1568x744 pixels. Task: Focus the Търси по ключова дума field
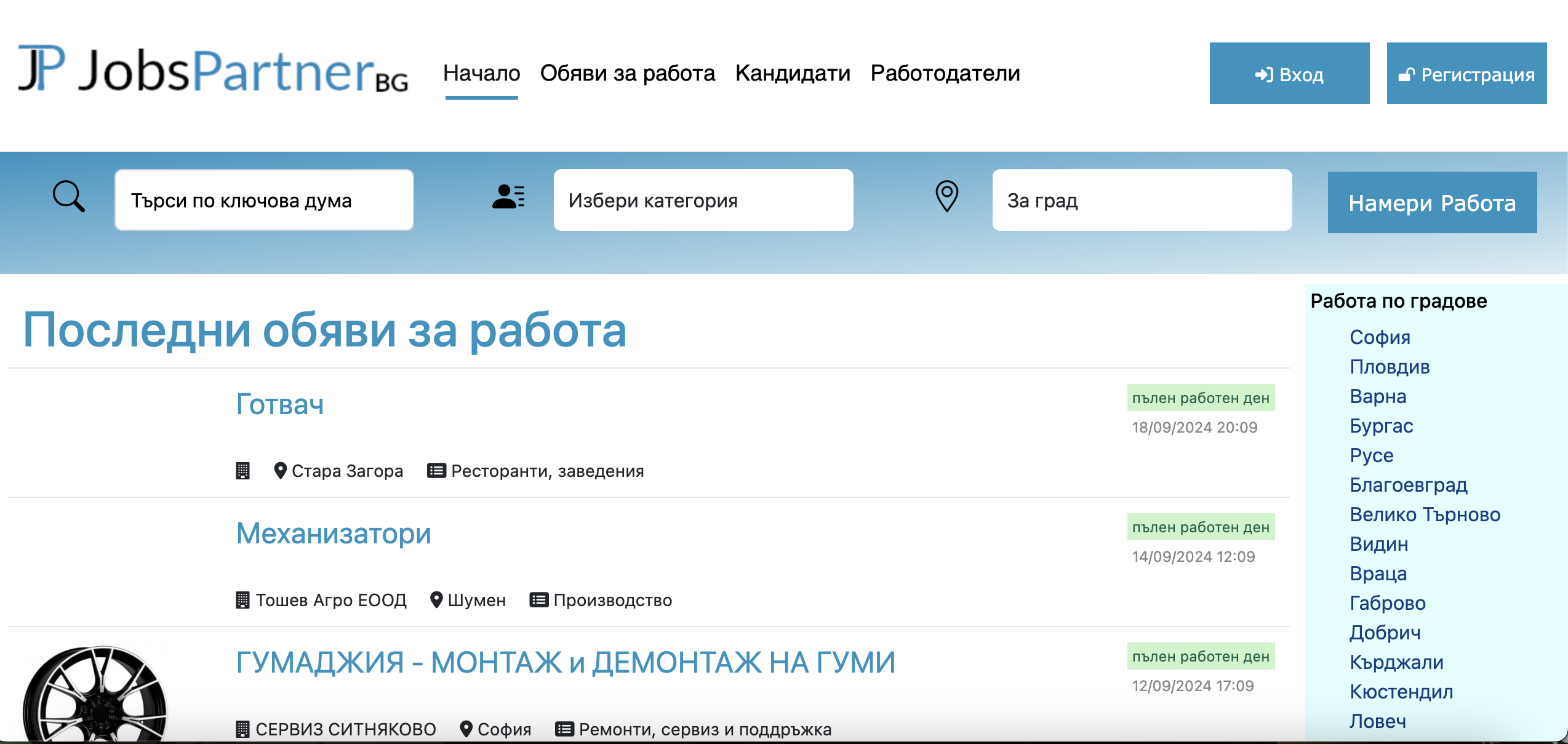[x=264, y=200]
